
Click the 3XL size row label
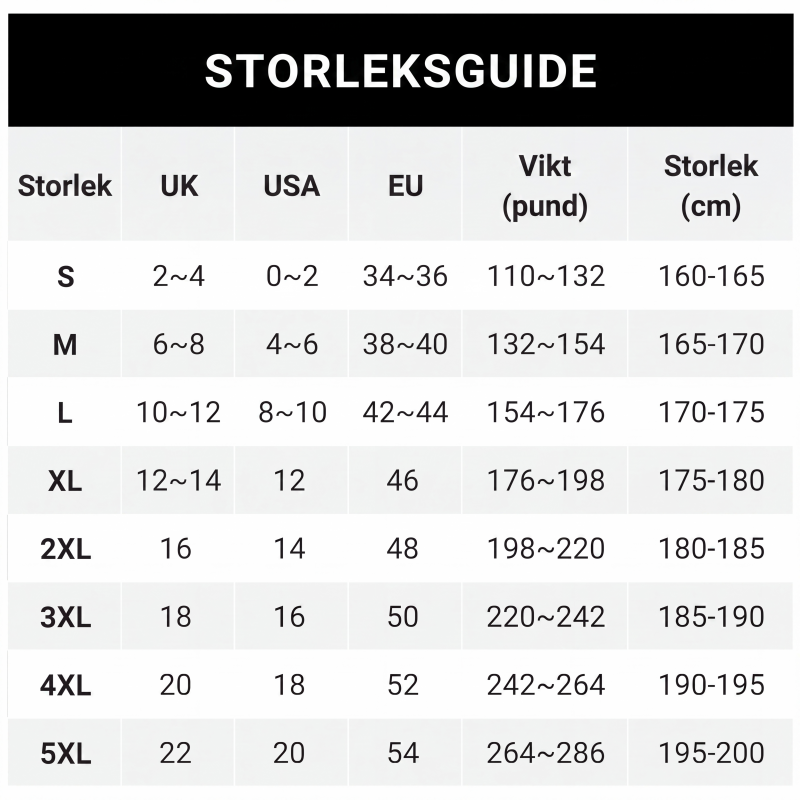pyautogui.click(x=65, y=616)
